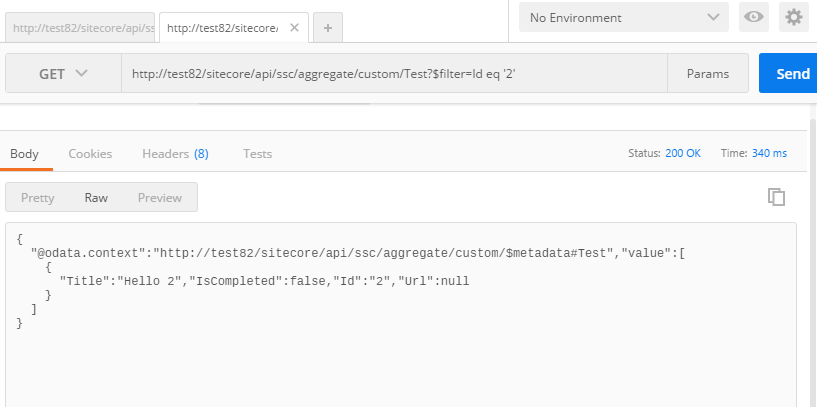Click the Time label
The image size is (817, 407).
coord(734,153)
